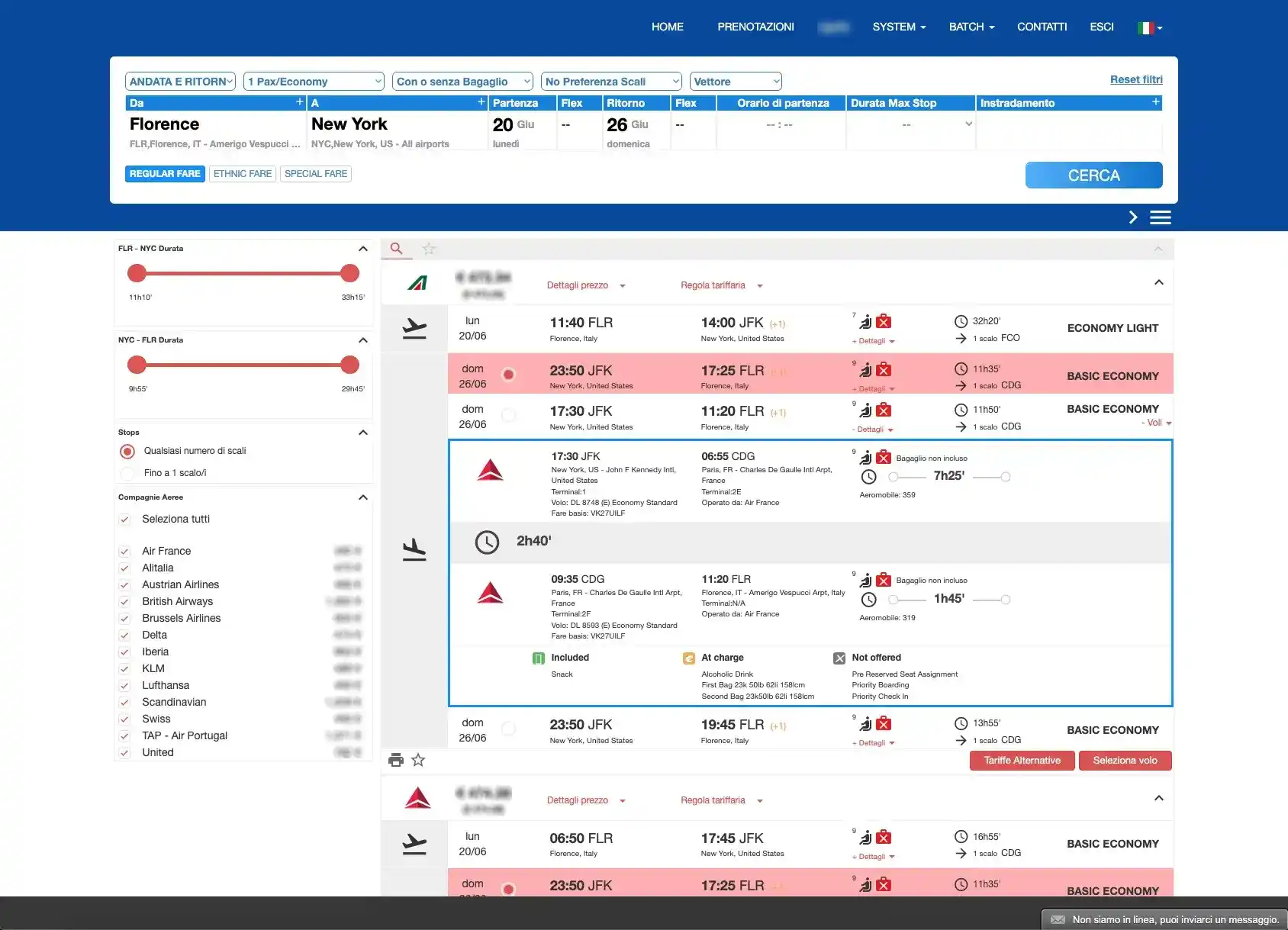Image resolution: width=1288 pixels, height=930 pixels.
Task: Click the envelope offline message icon
Action: (1058, 919)
